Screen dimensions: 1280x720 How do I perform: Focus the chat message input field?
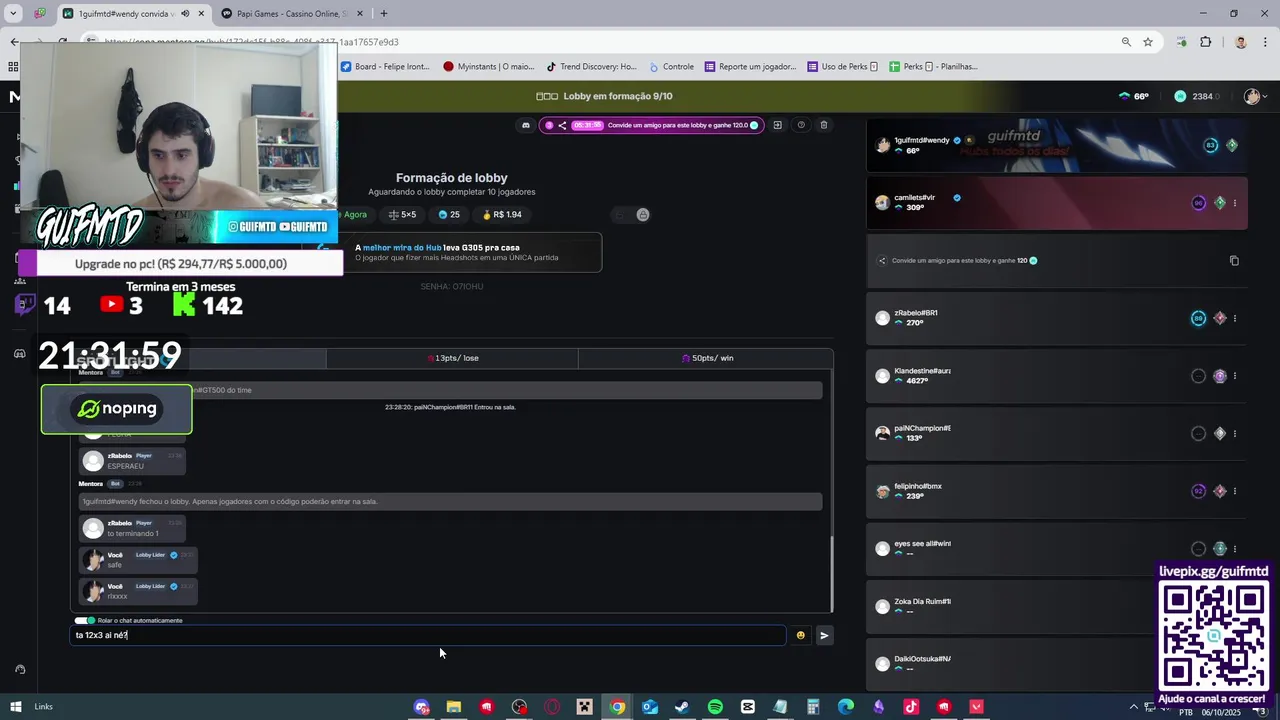pos(428,635)
